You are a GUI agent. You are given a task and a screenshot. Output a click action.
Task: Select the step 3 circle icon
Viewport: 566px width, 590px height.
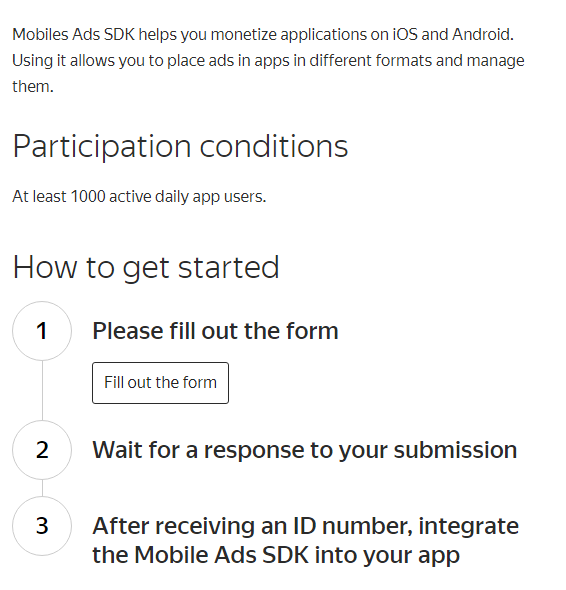[42, 526]
